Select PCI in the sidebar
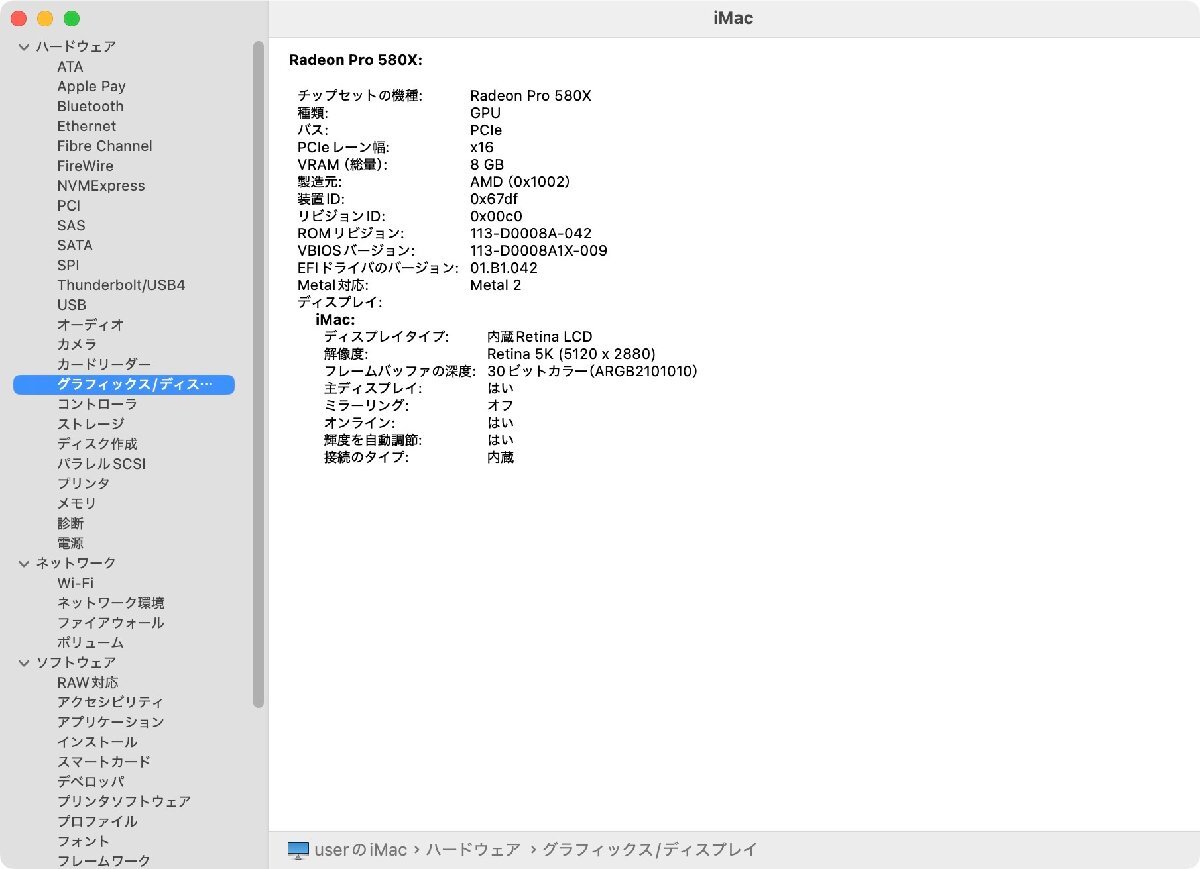 [69, 206]
